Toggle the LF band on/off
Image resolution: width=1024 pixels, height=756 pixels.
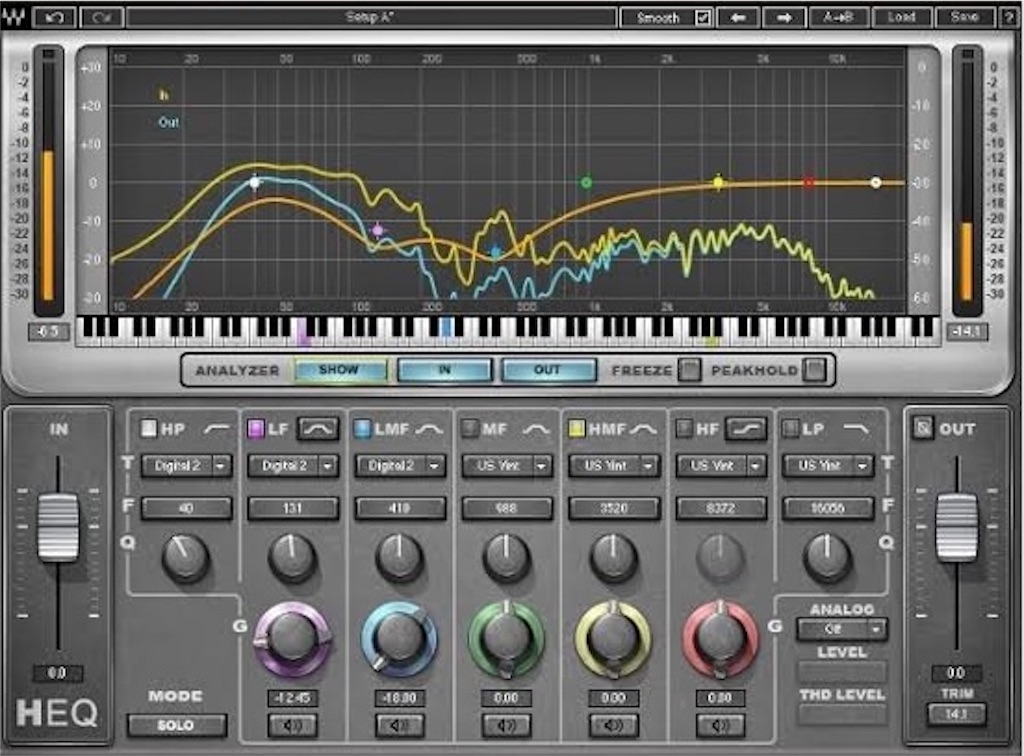click(x=255, y=428)
